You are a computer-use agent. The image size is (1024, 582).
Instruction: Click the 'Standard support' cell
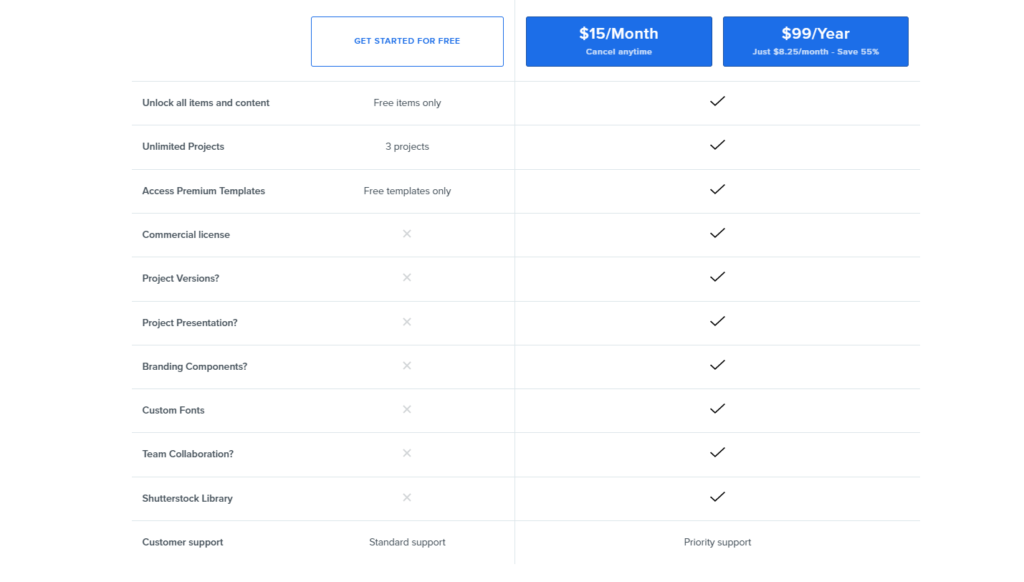click(x=407, y=542)
